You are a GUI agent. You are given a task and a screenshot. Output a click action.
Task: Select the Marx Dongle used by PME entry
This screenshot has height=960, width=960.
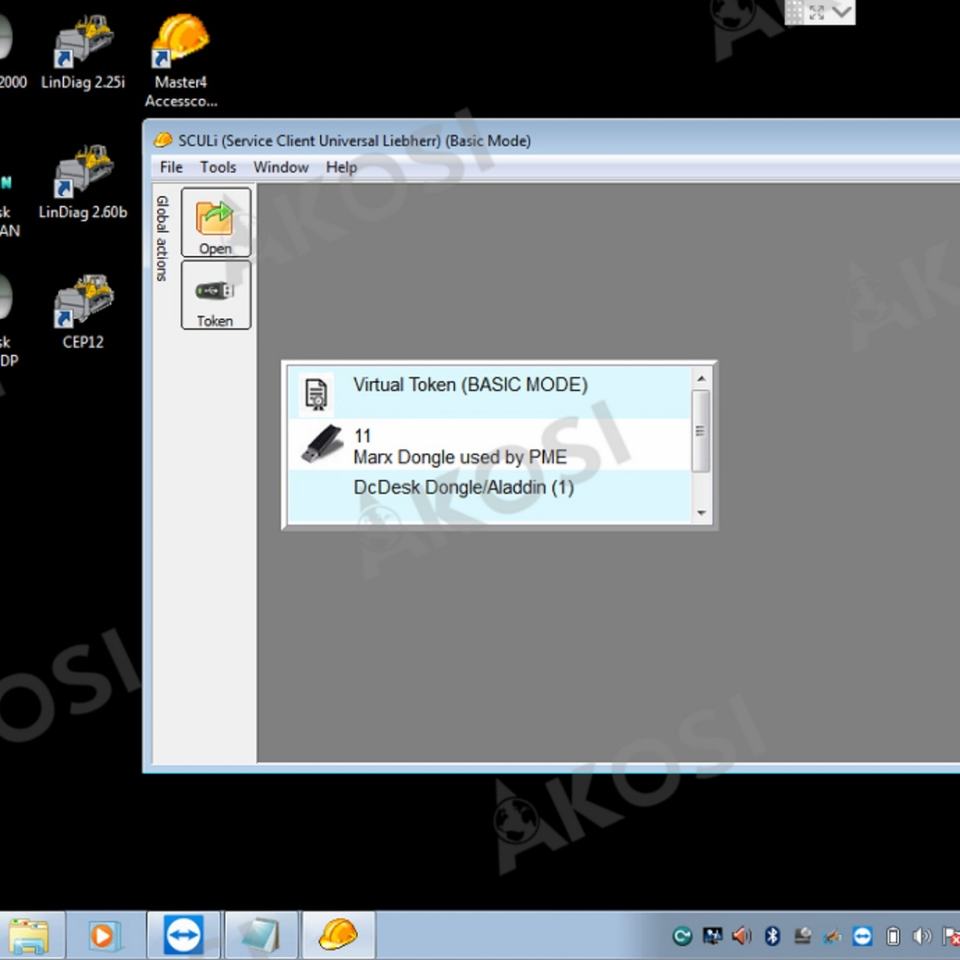click(489, 444)
